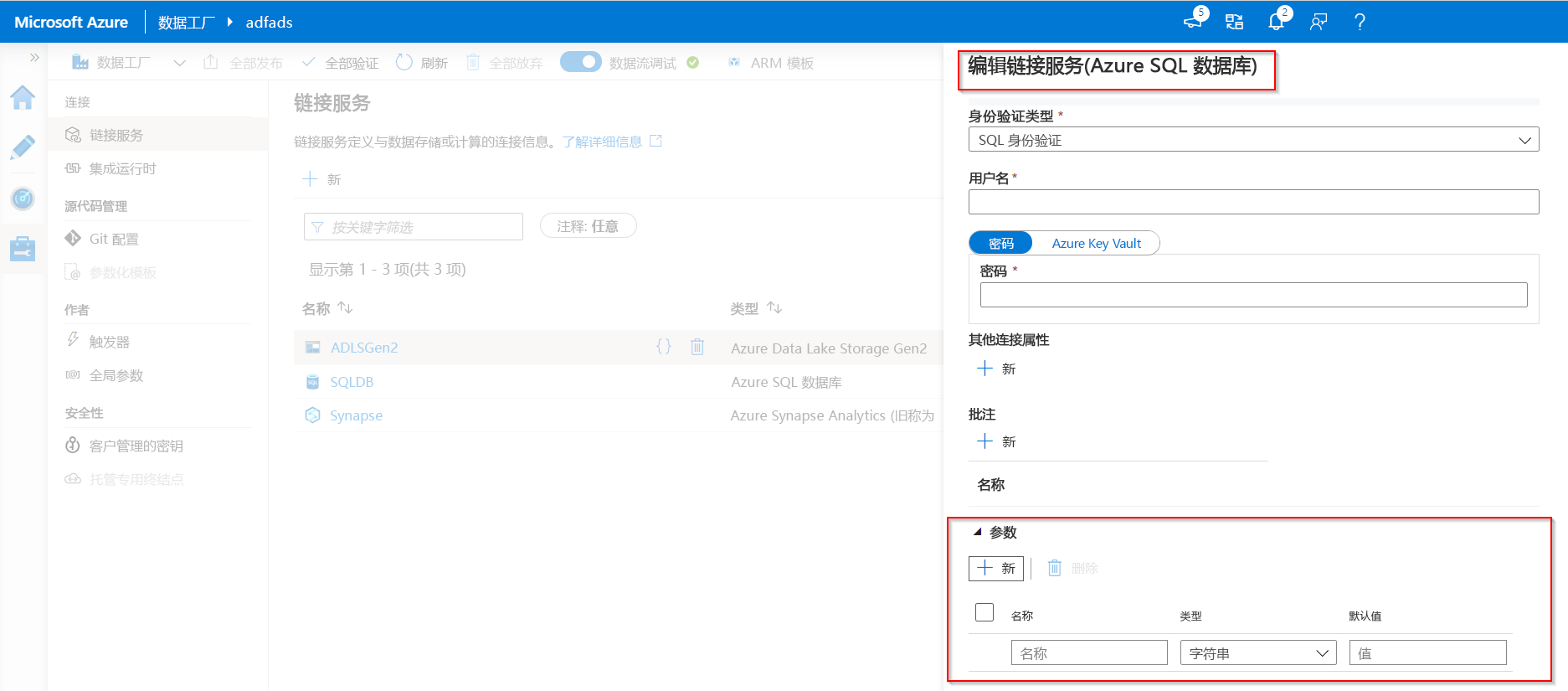Click the switch directory icon in the header
The image size is (1568, 691).
(1234, 22)
